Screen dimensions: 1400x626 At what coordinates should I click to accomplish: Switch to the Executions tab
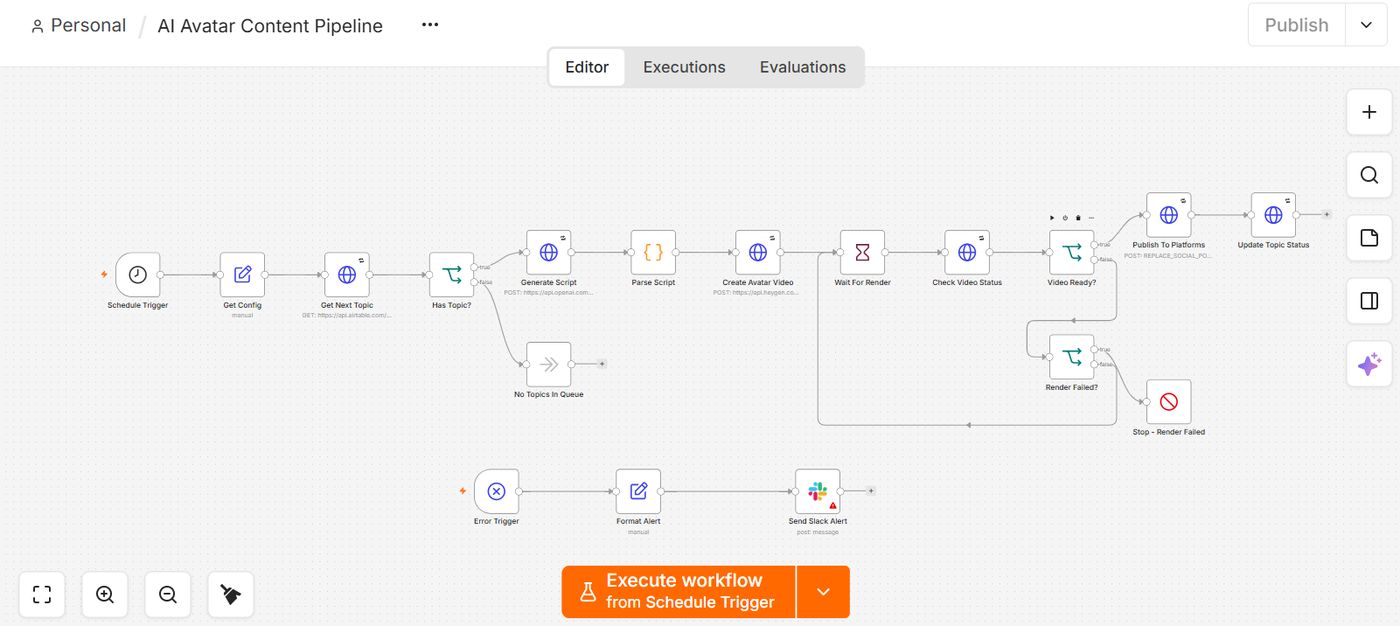pyautogui.click(x=684, y=67)
